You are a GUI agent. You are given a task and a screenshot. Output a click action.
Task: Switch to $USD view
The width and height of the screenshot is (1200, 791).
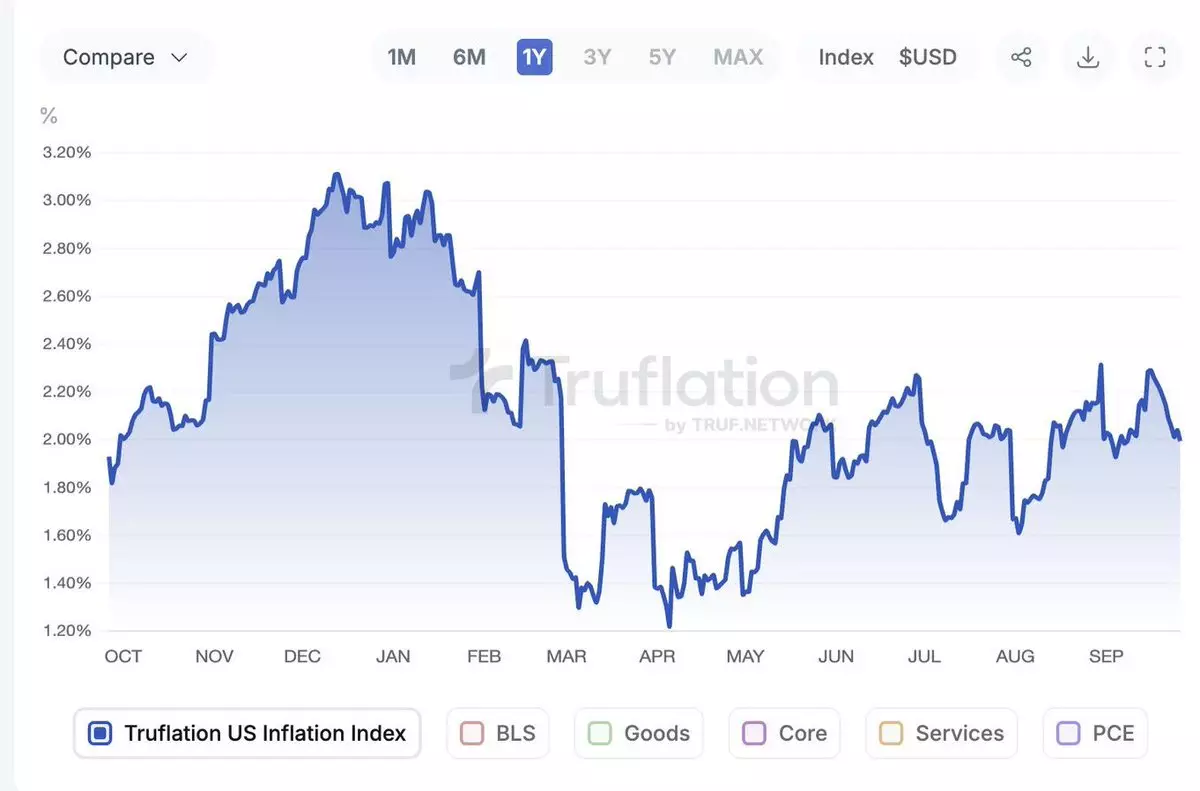(928, 57)
